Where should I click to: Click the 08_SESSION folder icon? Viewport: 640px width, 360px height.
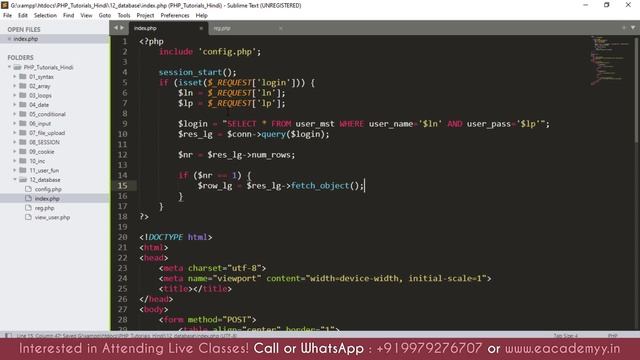coord(23,142)
